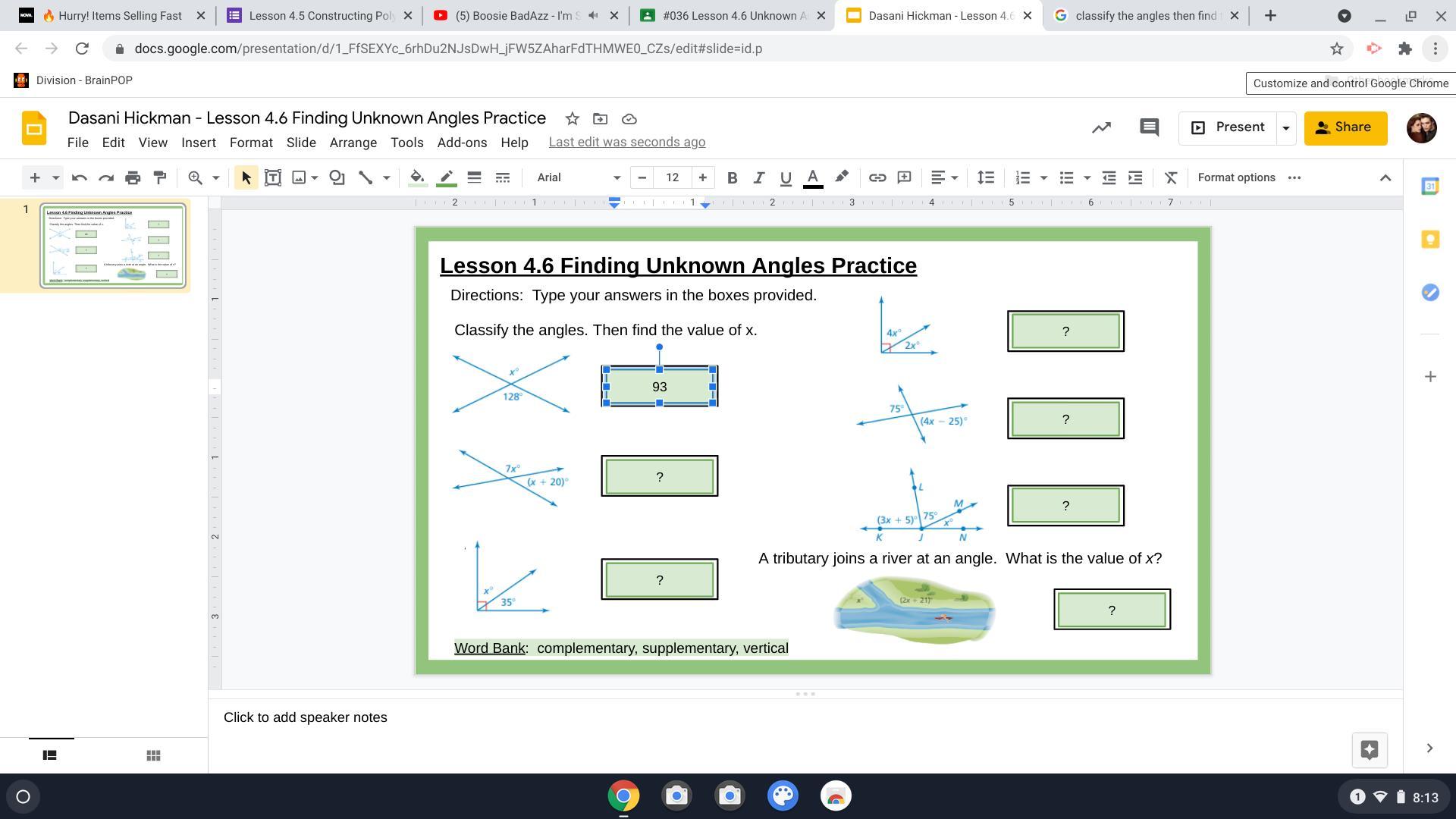Open the Zoom dropdown arrow
The height and width of the screenshot is (819, 1456).
215,177
